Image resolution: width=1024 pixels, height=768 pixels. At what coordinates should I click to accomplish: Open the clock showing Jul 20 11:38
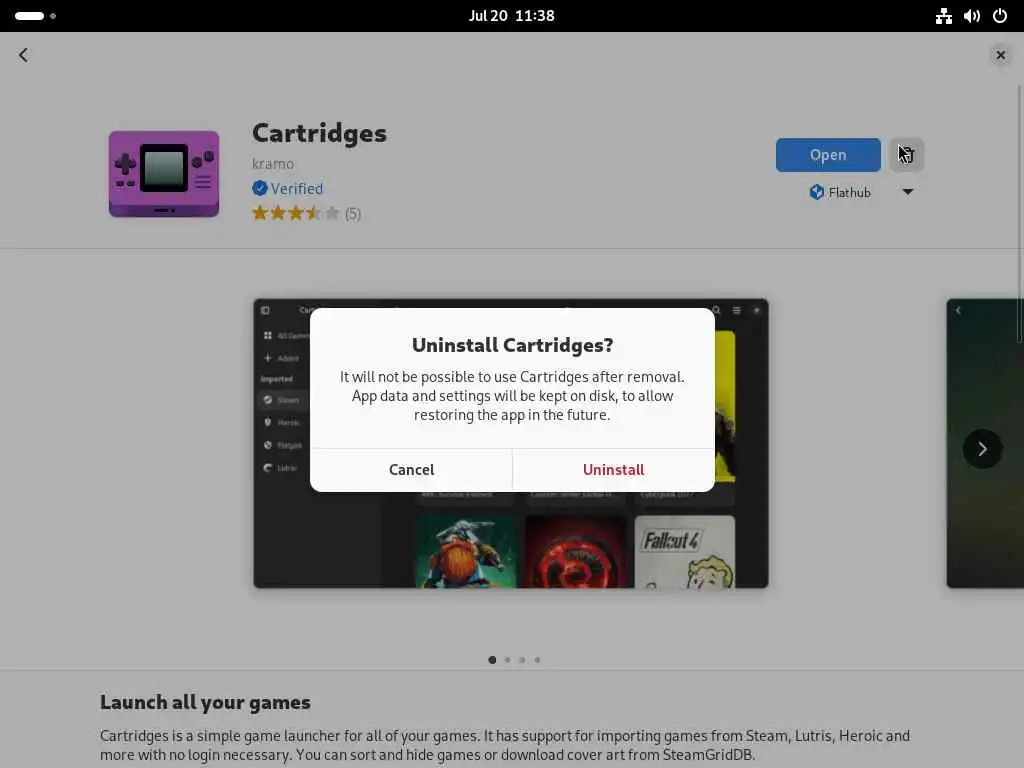click(511, 16)
